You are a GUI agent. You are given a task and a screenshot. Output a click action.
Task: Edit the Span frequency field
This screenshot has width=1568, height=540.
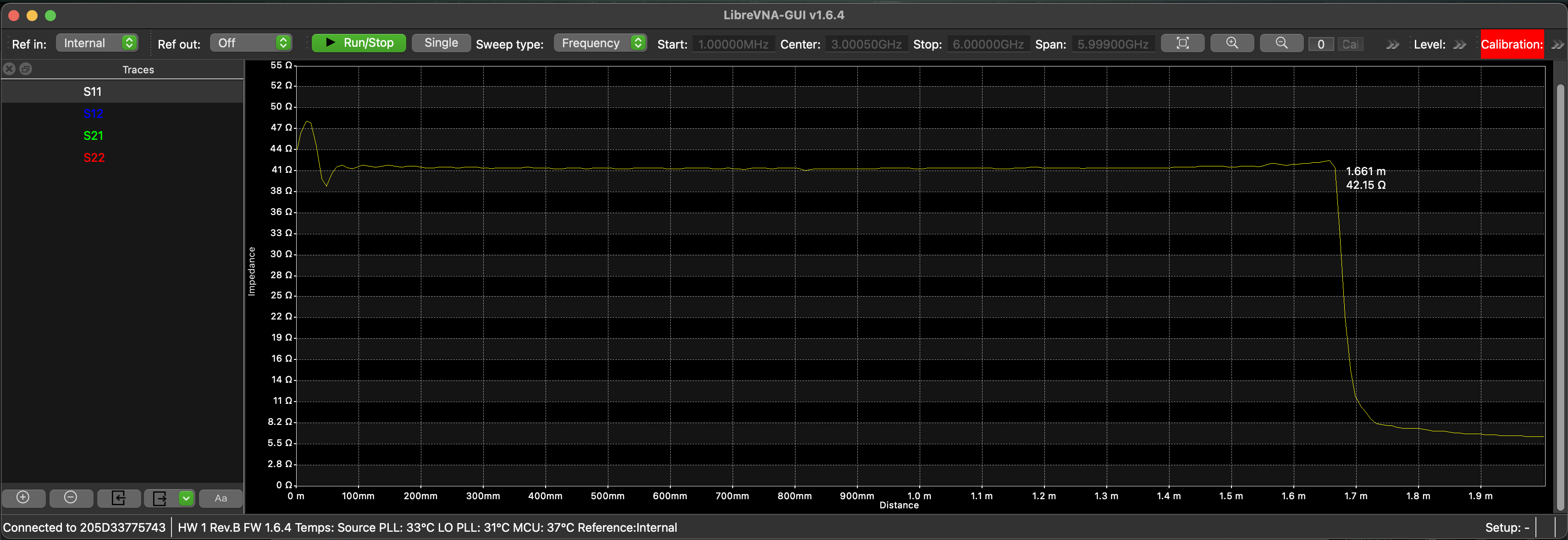coord(1113,44)
